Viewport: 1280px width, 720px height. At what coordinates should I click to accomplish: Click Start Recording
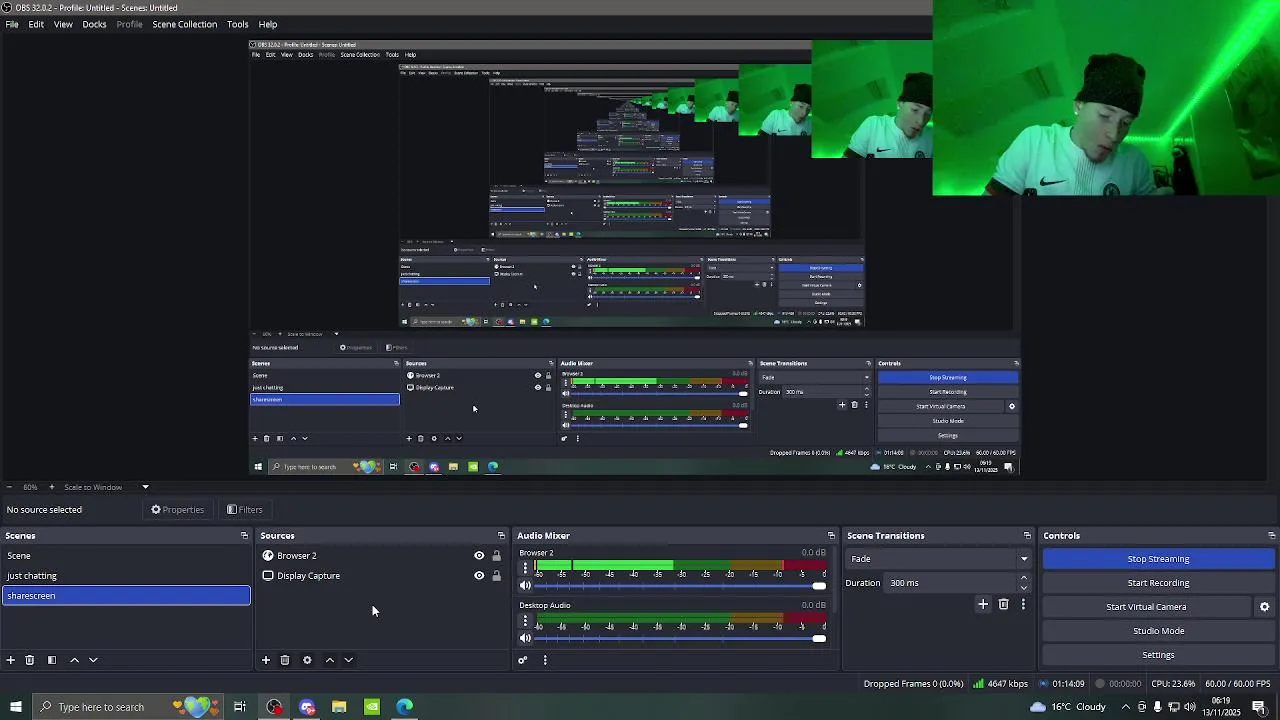[1158, 583]
